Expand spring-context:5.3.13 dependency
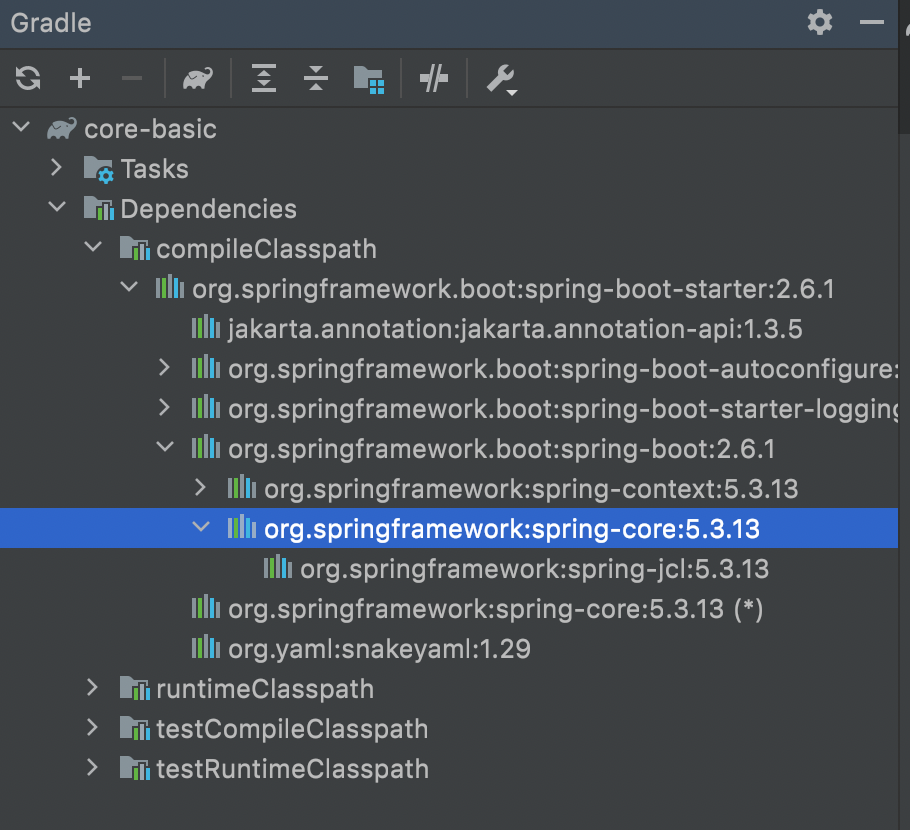This screenshot has height=830, width=910. point(200,488)
